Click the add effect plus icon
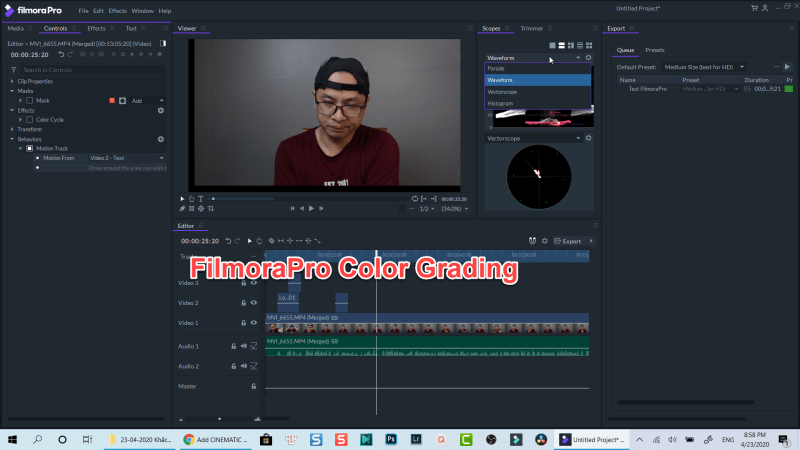The height and width of the screenshot is (450, 800). pyautogui.click(x=160, y=110)
